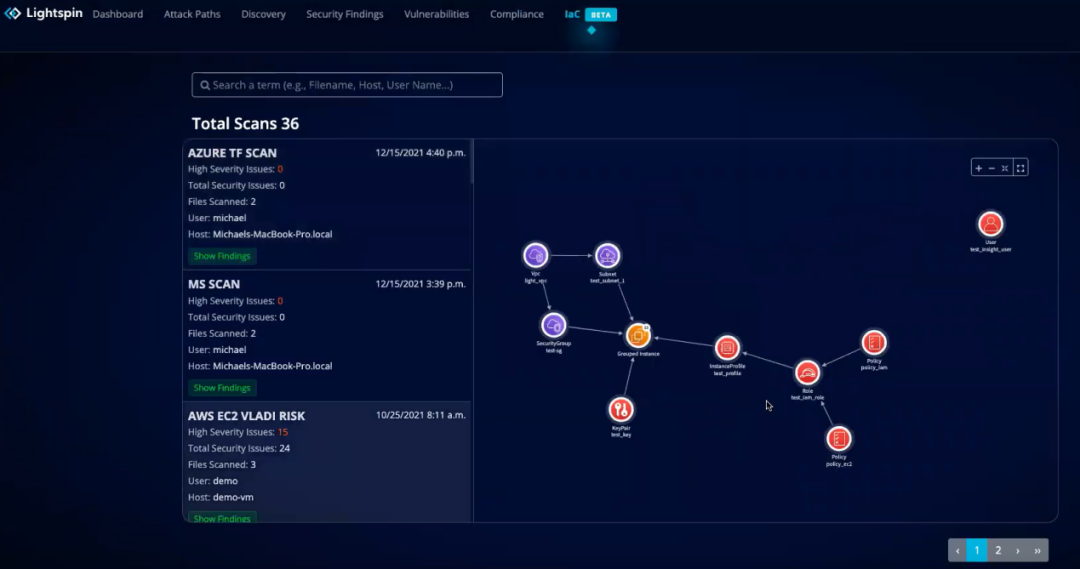Click the search magnifier icon
Image resolution: width=1080 pixels, height=569 pixels.
[205, 85]
